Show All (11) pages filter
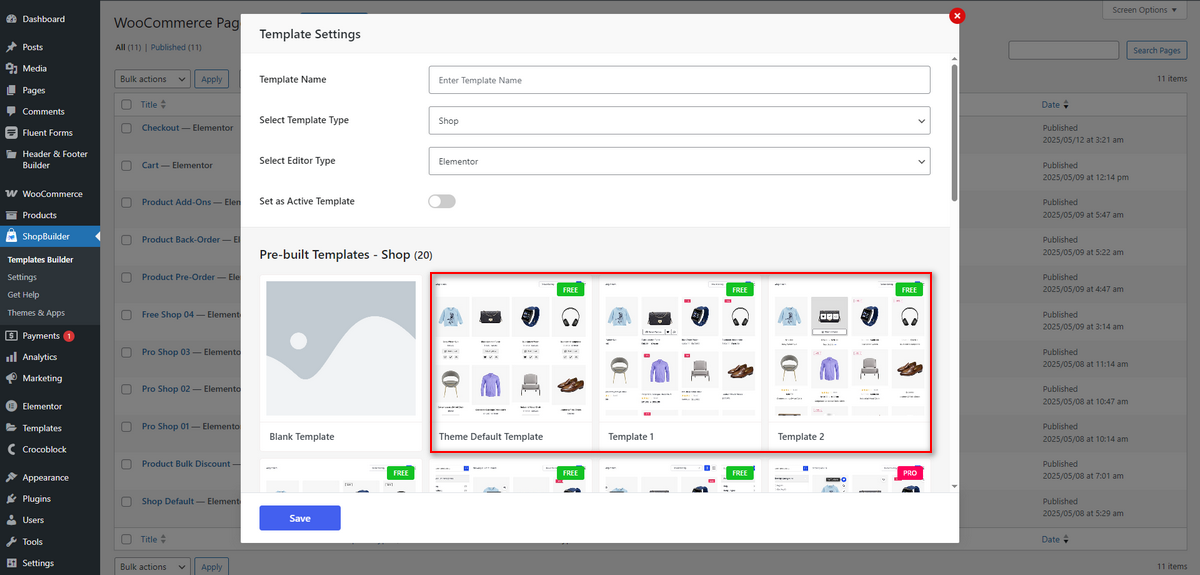The width and height of the screenshot is (1200, 575). 129,47
